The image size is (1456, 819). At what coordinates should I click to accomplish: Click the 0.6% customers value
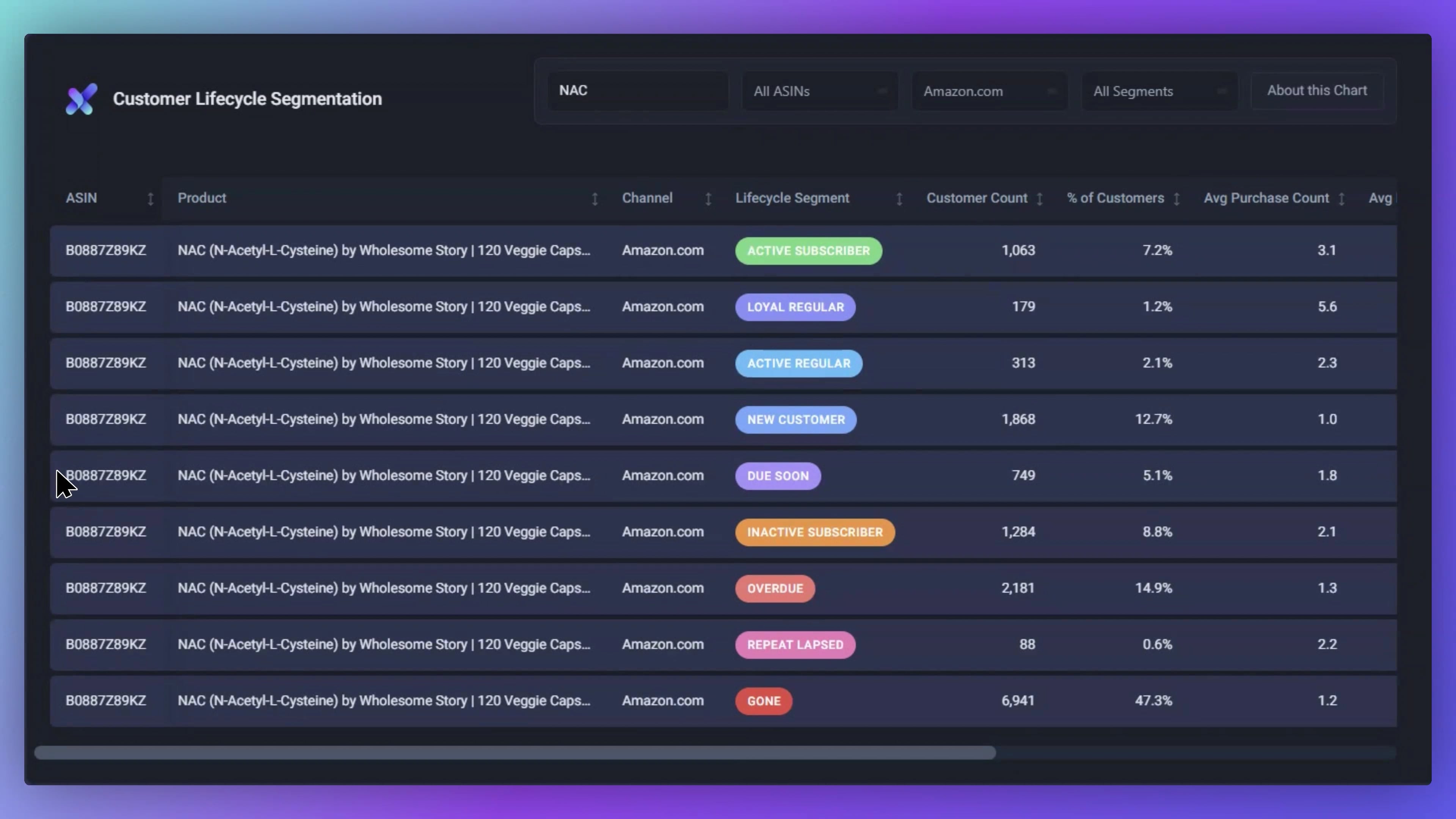point(1157,644)
